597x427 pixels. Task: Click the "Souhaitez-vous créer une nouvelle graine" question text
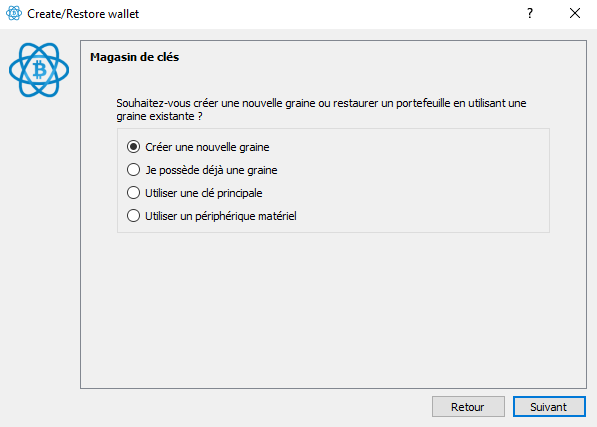[321, 110]
